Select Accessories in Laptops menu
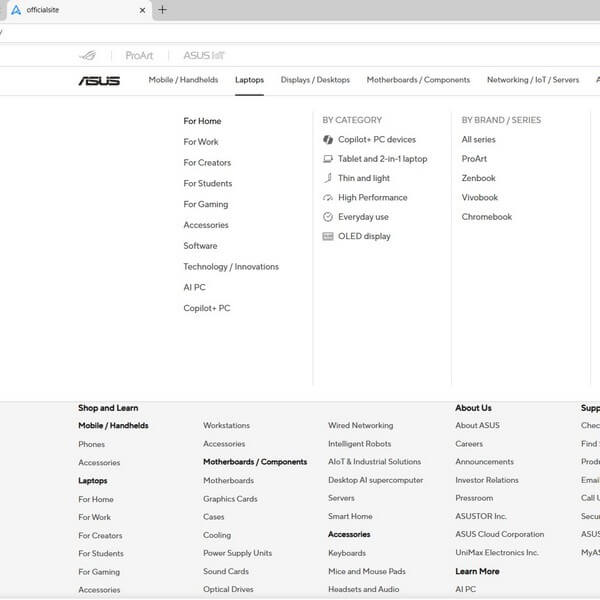Image resolution: width=600 pixels, height=600 pixels. pyautogui.click(x=206, y=225)
